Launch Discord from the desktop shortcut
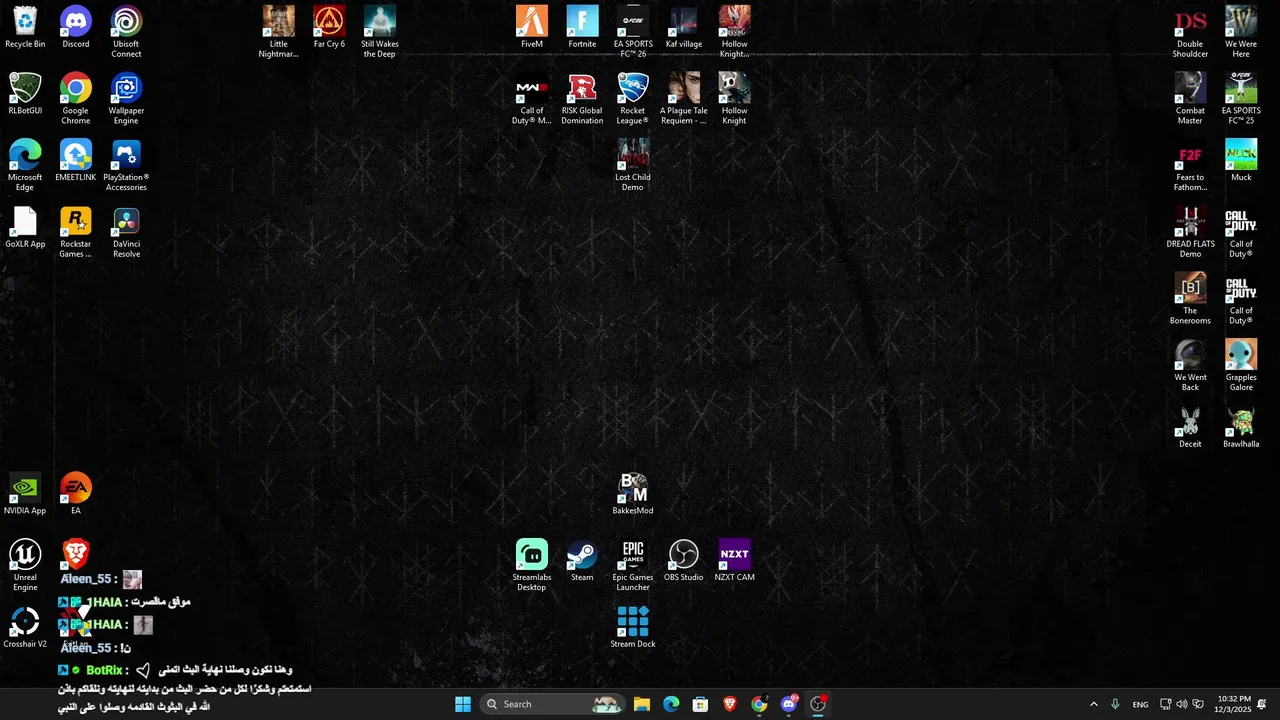1280x720 pixels. [76, 28]
